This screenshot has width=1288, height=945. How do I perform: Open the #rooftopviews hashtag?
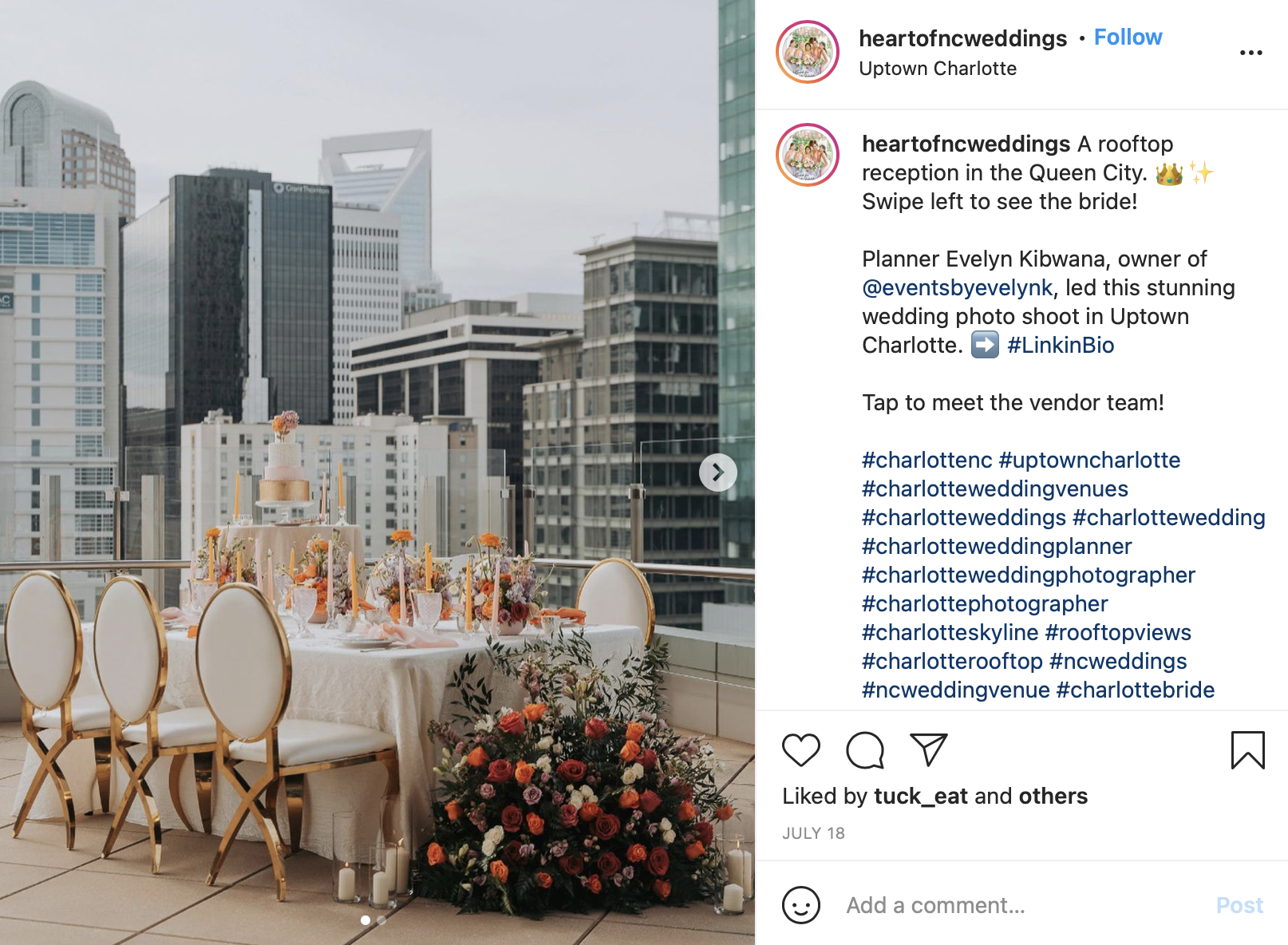point(1118,632)
